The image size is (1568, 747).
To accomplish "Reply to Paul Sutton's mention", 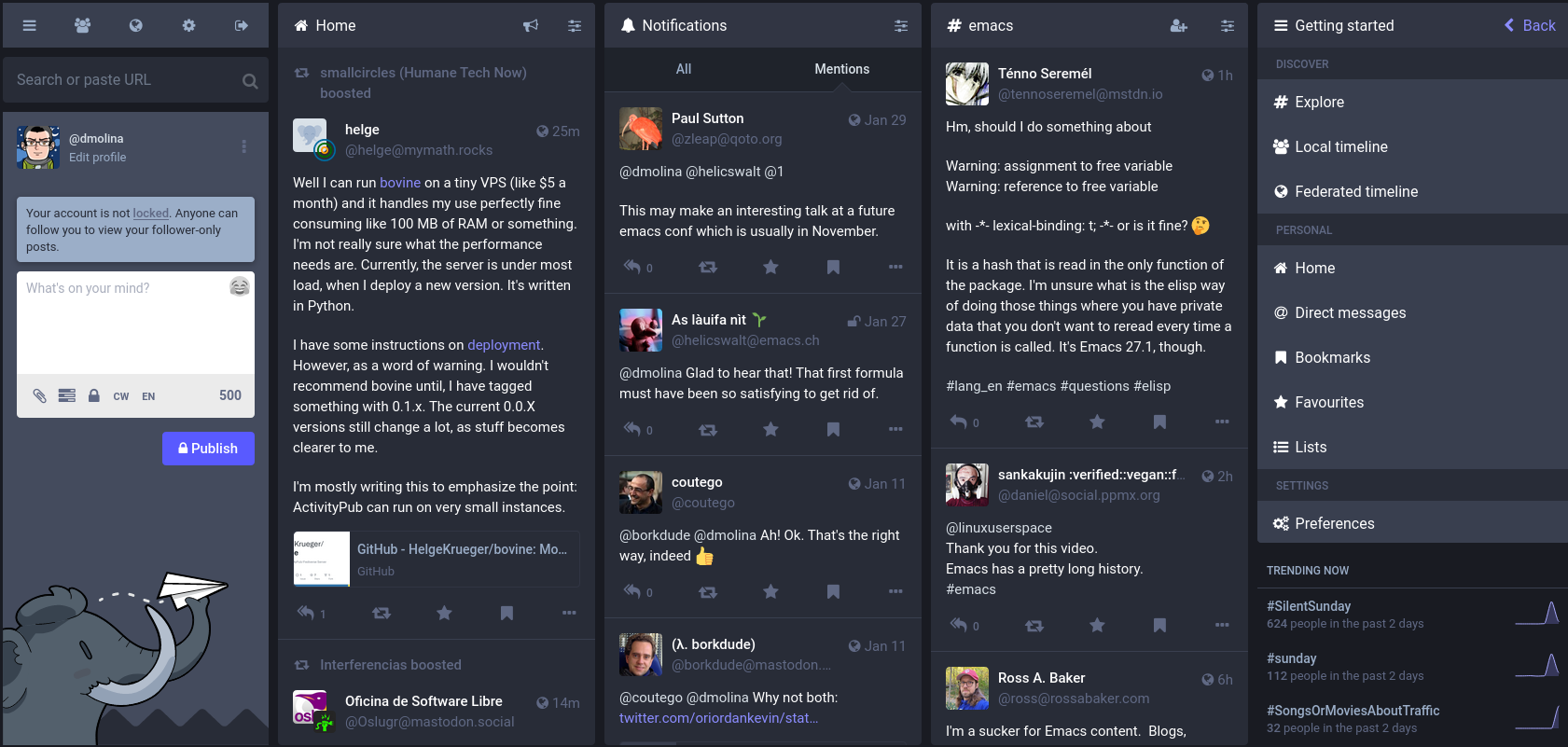I will (x=632, y=268).
